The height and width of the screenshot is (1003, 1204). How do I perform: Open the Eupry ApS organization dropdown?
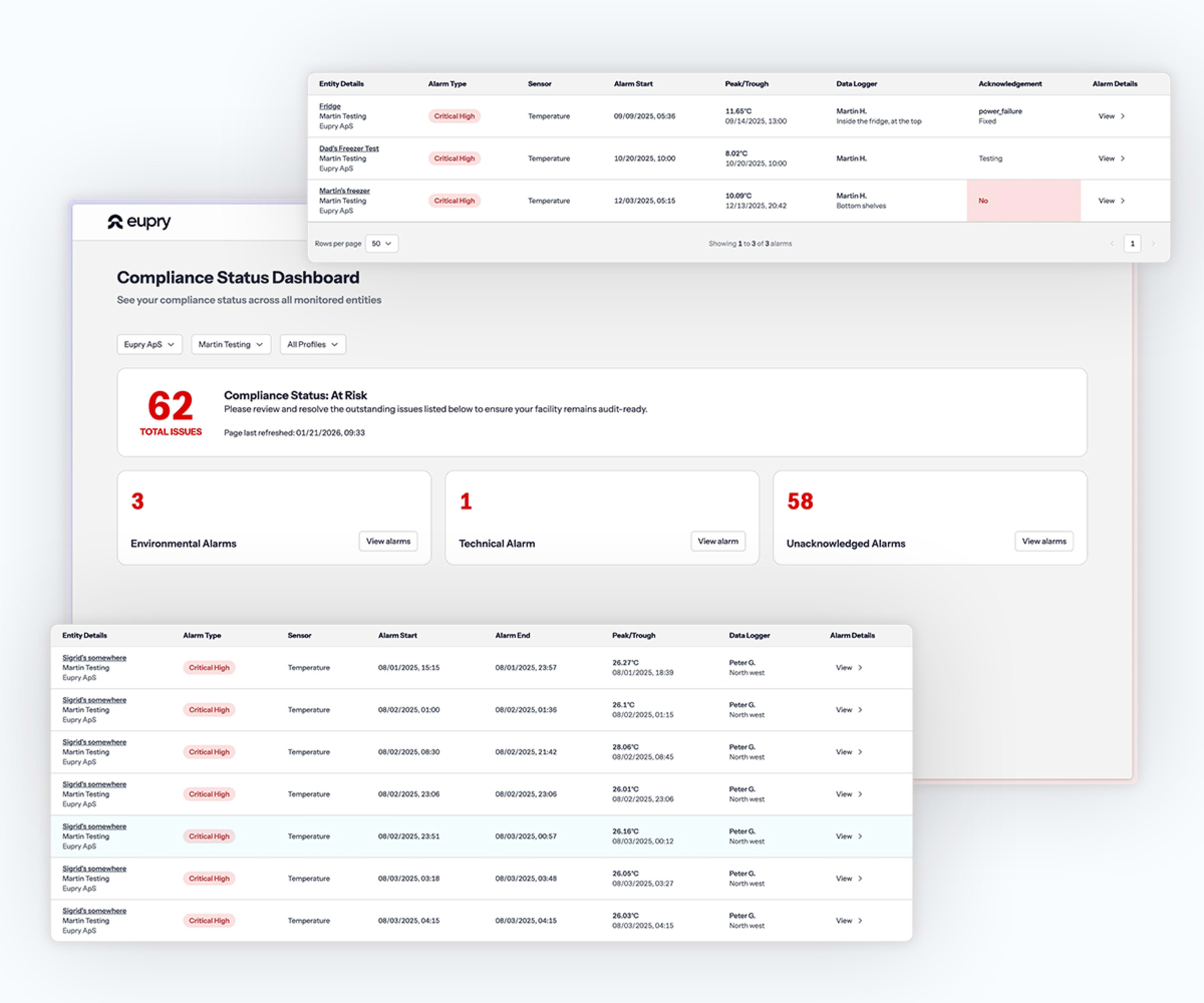149,344
